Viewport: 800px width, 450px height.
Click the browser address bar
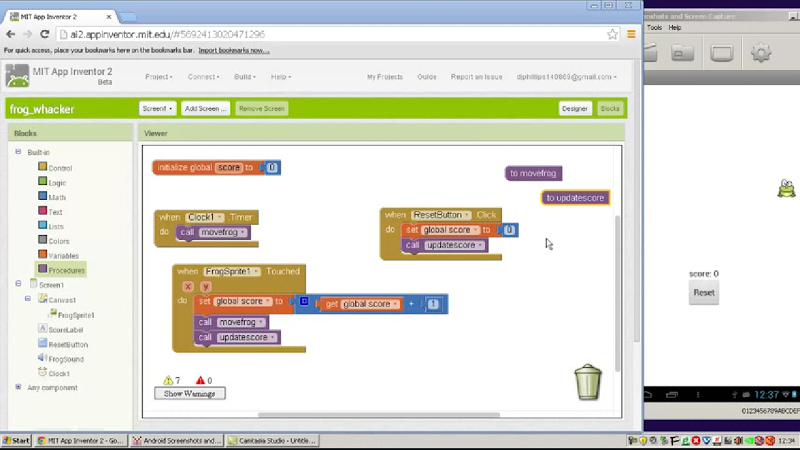pyautogui.click(x=332, y=34)
